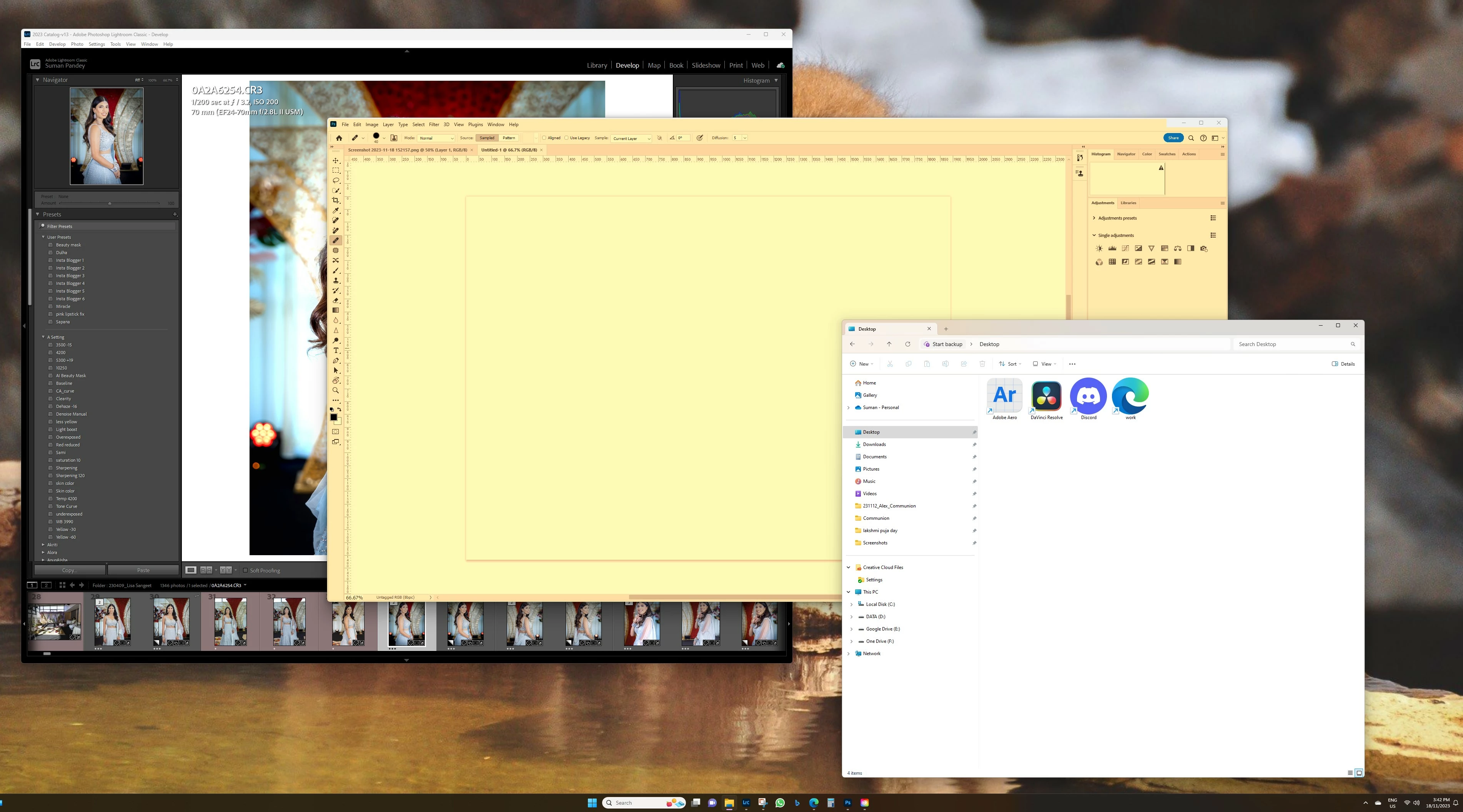
Task: Select the Crop tool in Photoshop
Action: pos(336,200)
